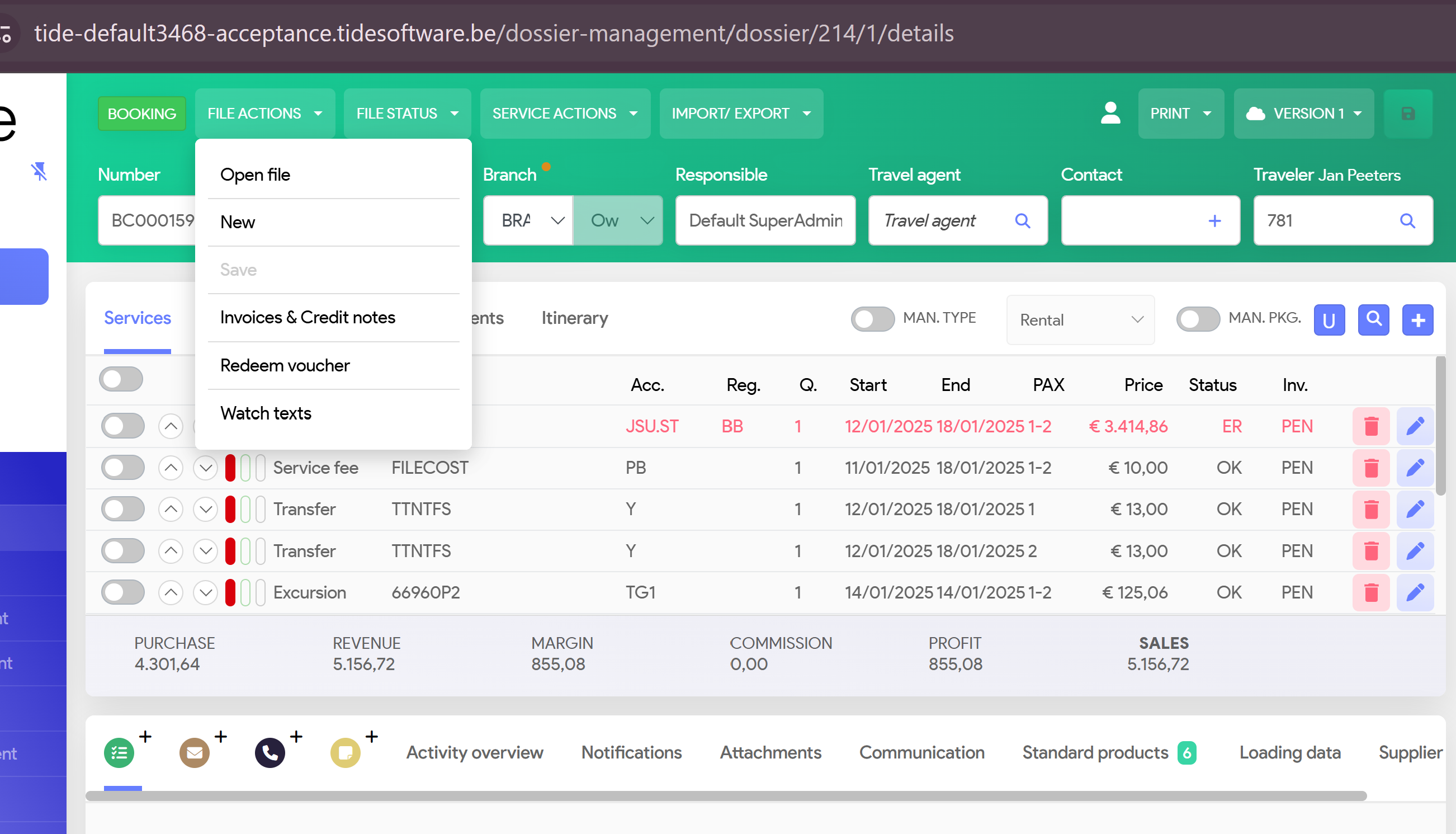Click the BOOKING status button
The height and width of the screenshot is (834, 1456).
click(141, 114)
